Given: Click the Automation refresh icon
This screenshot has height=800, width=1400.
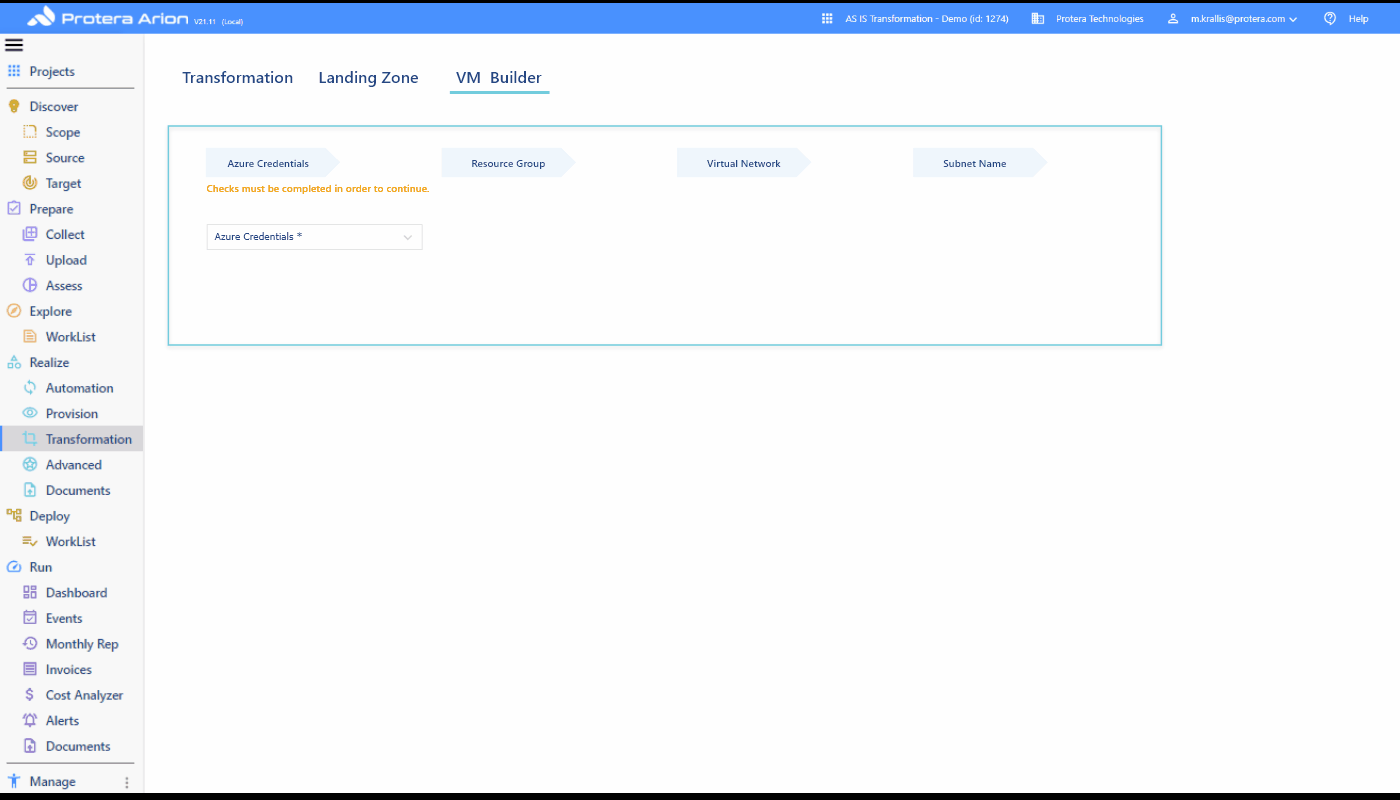Looking at the screenshot, I should coord(30,388).
